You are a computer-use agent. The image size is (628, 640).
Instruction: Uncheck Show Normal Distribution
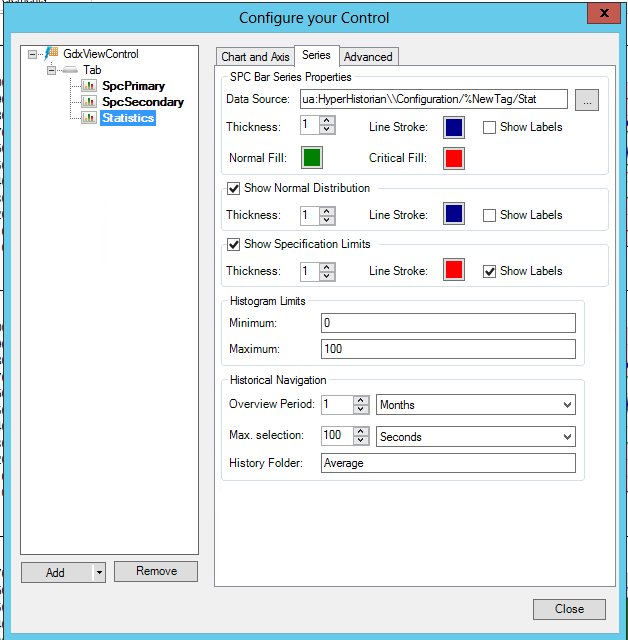234,188
